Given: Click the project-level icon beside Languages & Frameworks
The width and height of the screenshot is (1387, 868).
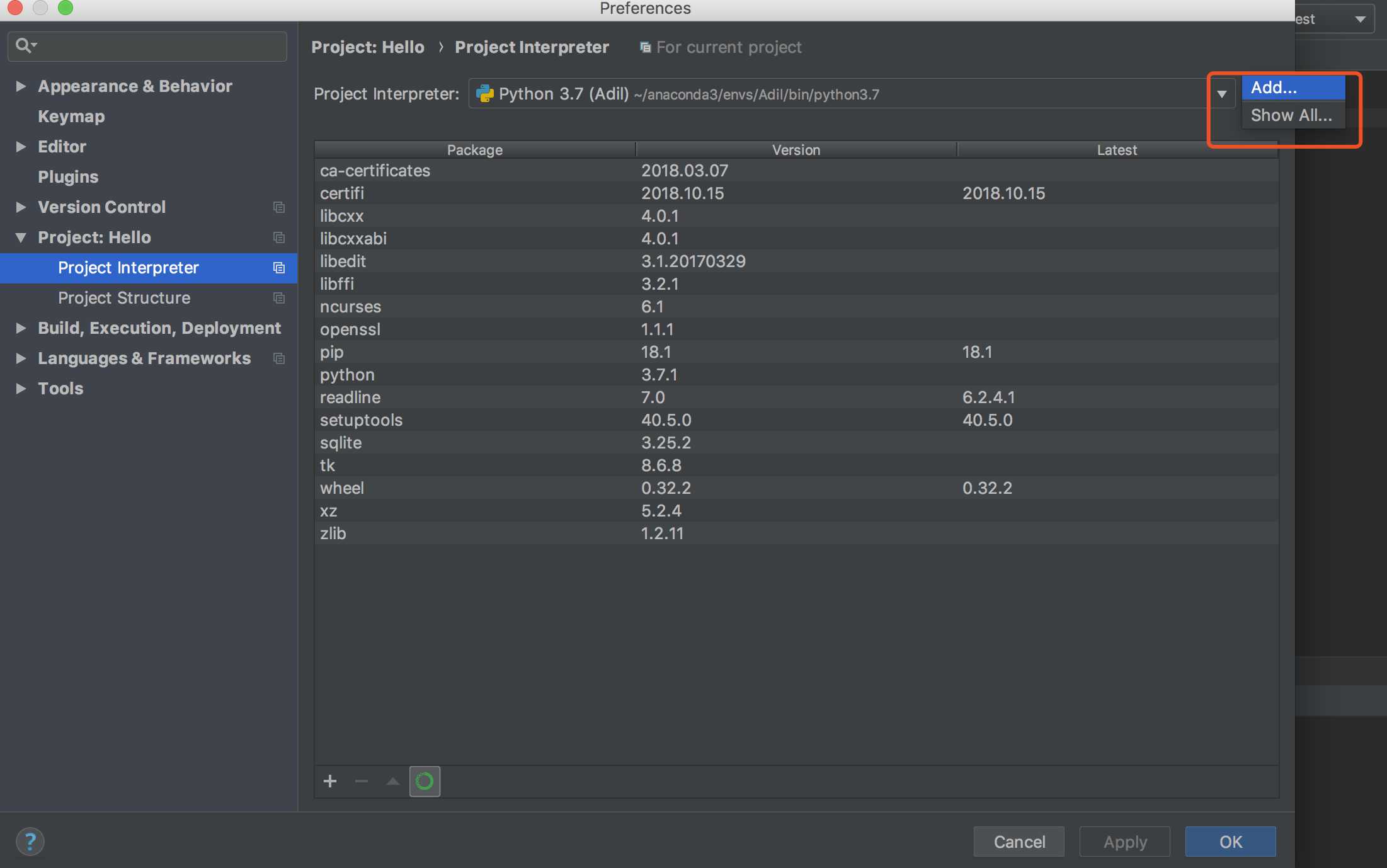Looking at the screenshot, I should [278, 358].
